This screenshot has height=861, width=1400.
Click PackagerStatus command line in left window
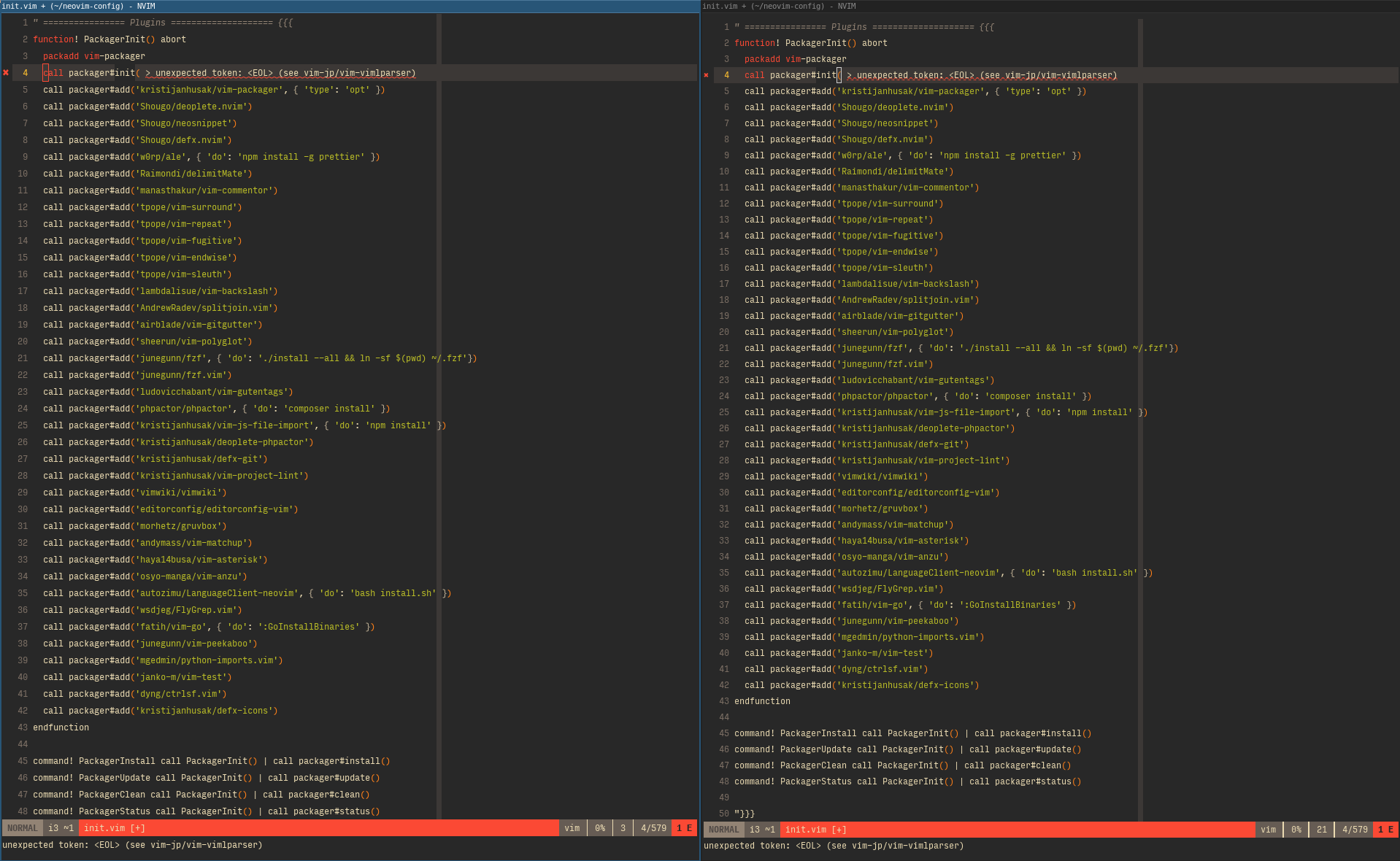(207, 811)
